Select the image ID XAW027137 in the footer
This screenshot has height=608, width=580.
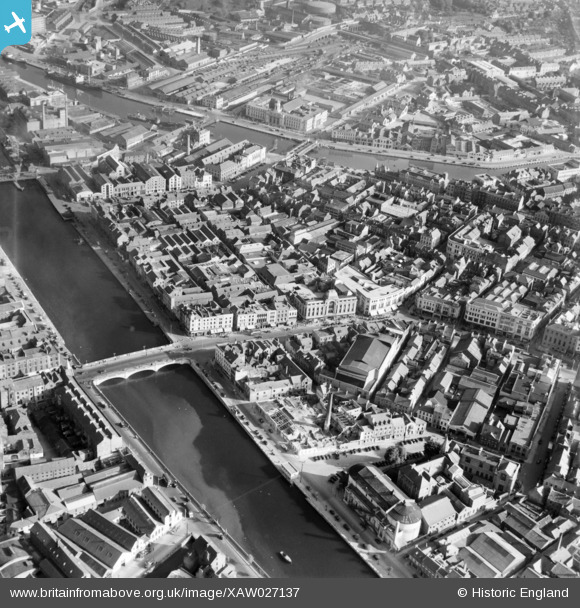(x=263, y=592)
